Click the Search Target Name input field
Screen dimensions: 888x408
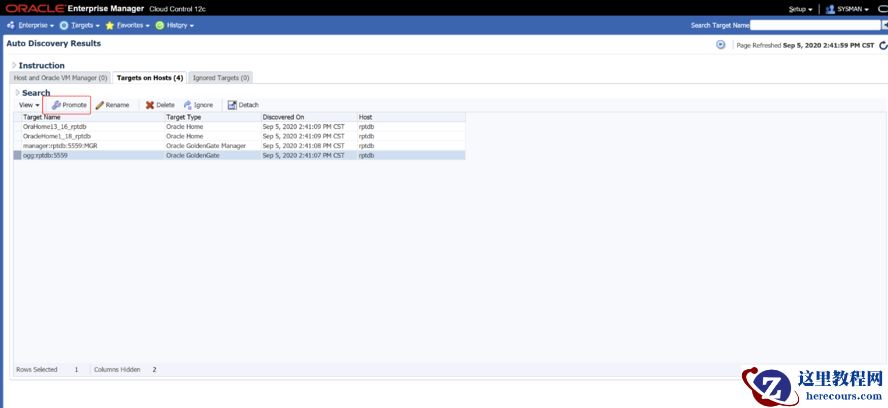[x=815, y=26]
